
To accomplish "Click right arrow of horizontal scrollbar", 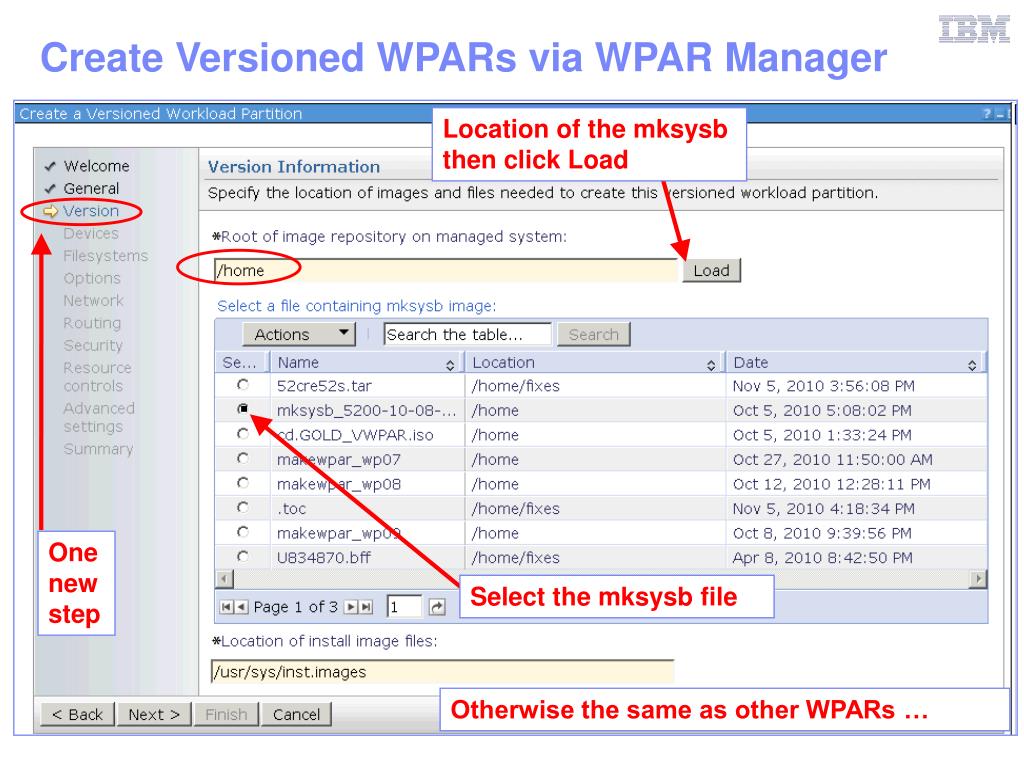I will 978,579.
